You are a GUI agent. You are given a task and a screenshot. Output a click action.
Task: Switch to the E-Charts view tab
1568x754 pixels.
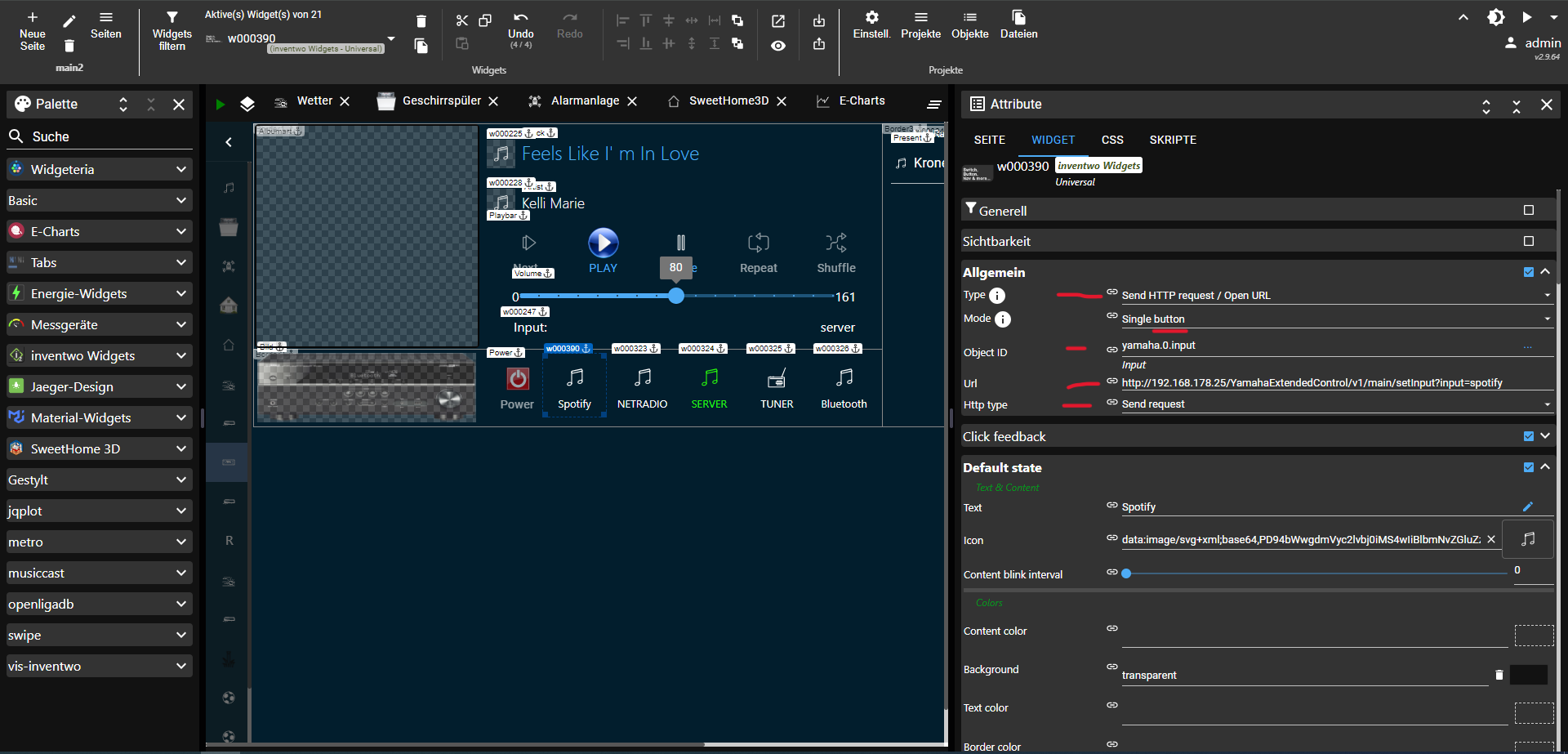pyautogui.click(x=862, y=100)
